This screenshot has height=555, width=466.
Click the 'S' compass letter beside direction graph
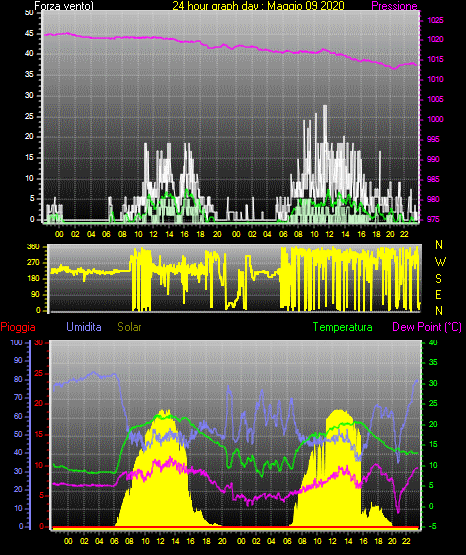[438, 279]
